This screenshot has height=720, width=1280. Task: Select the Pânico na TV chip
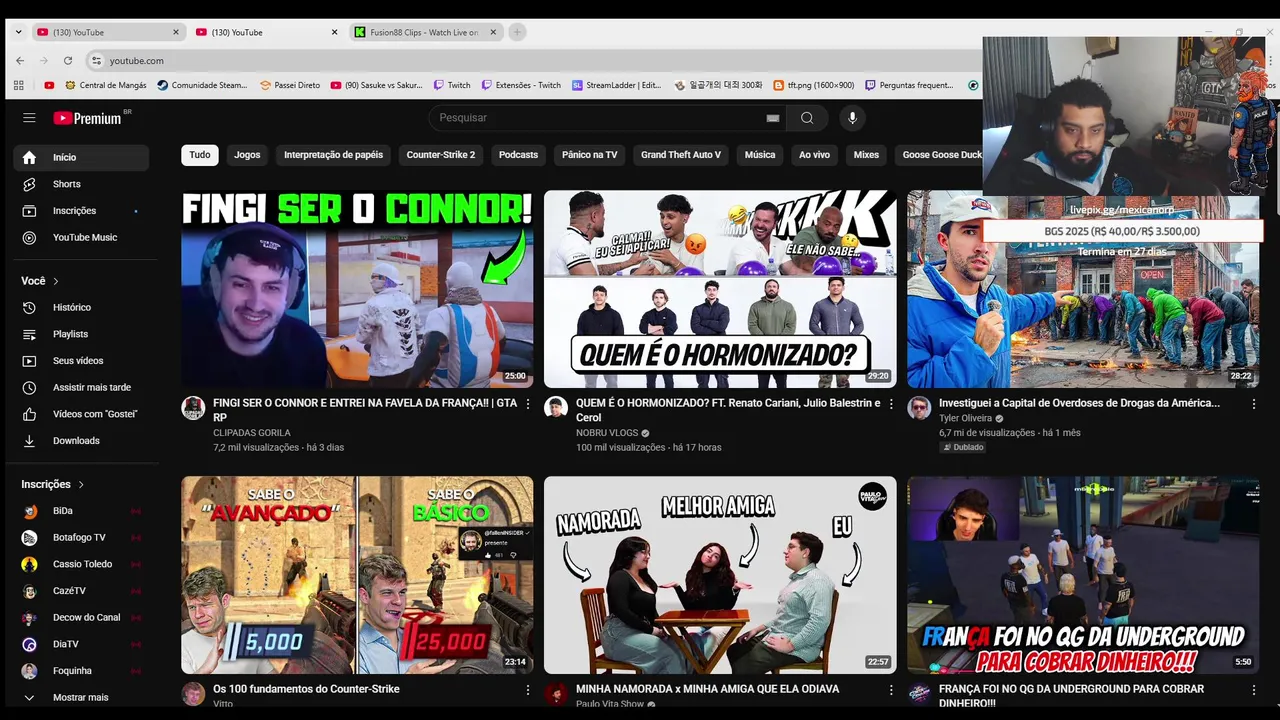pos(589,155)
